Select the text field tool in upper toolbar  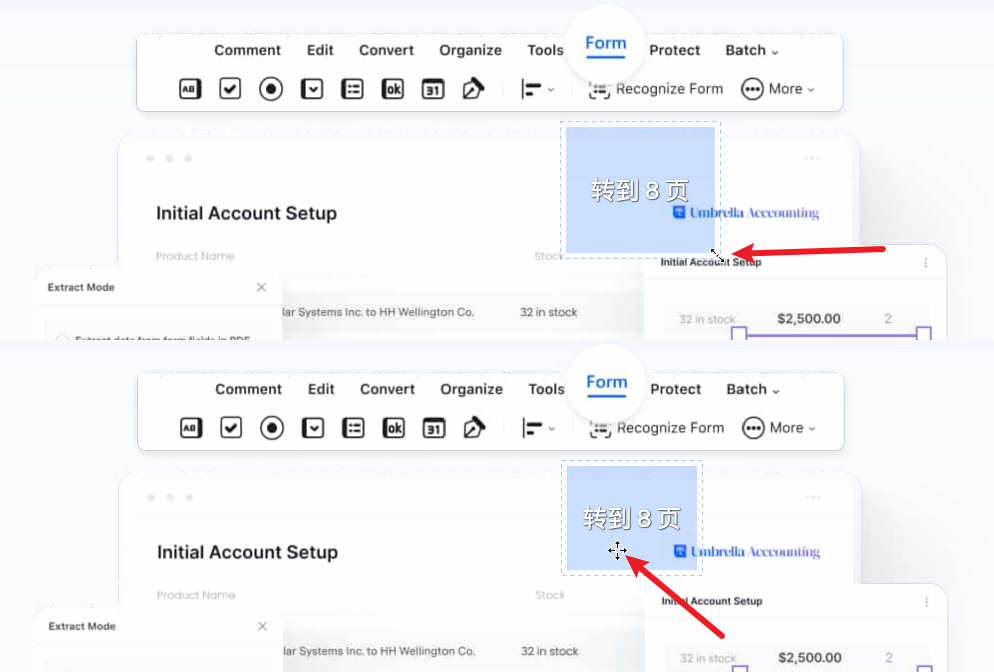tap(189, 89)
